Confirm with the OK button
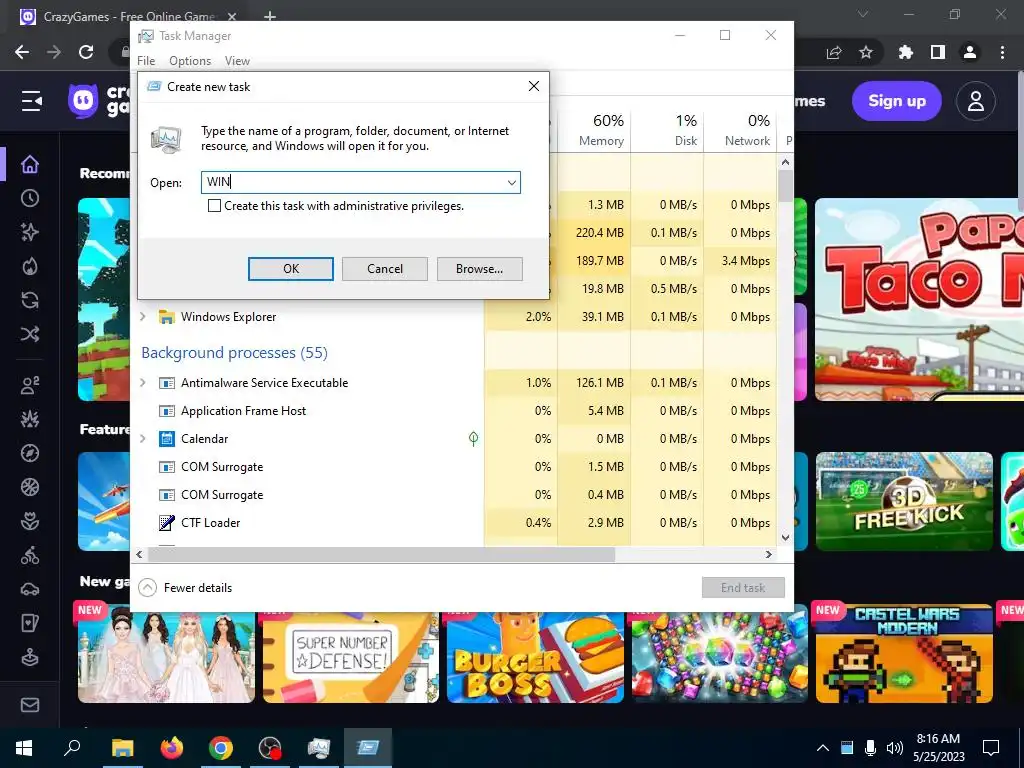1024x768 pixels. pos(291,269)
